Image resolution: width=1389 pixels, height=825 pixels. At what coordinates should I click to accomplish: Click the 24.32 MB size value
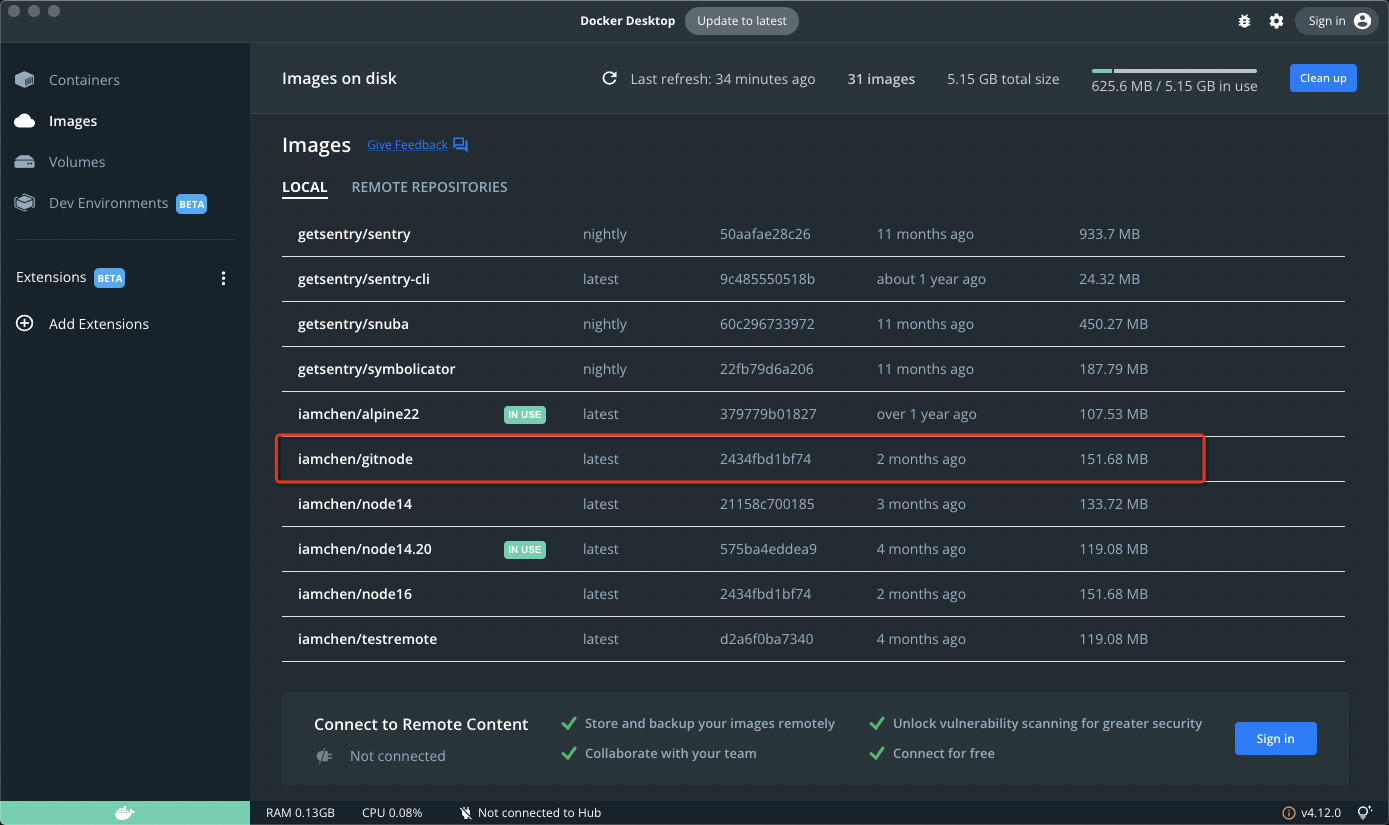tap(1109, 279)
